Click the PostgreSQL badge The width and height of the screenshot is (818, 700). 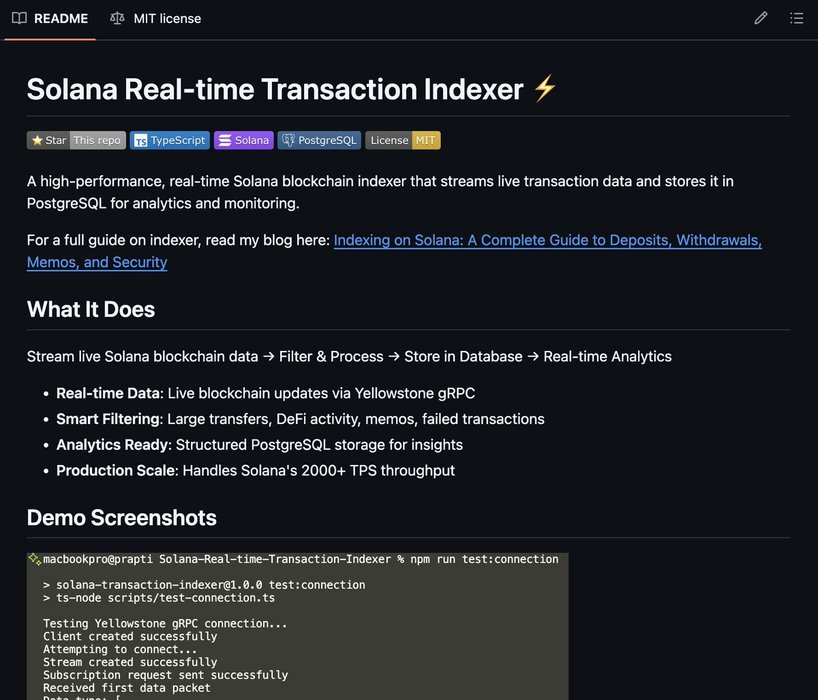click(x=319, y=140)
